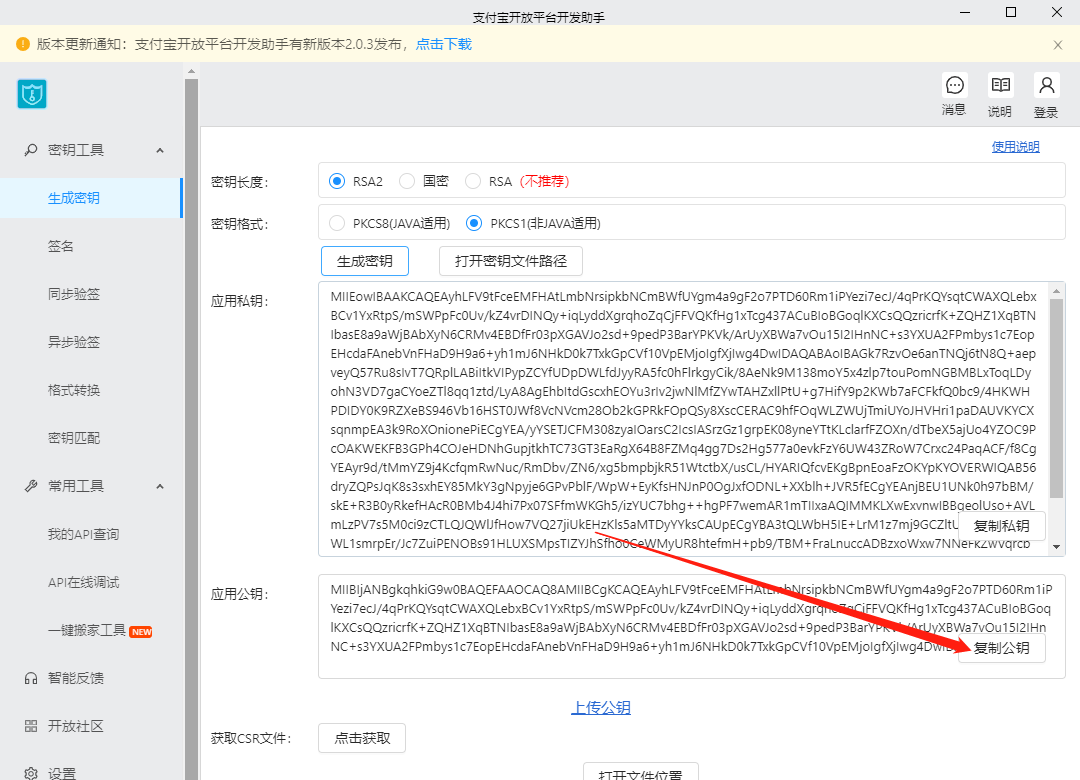Click the 获取CSR文件: label
The height and width of the screenshot is (780, 1080).
coord(251,739)
